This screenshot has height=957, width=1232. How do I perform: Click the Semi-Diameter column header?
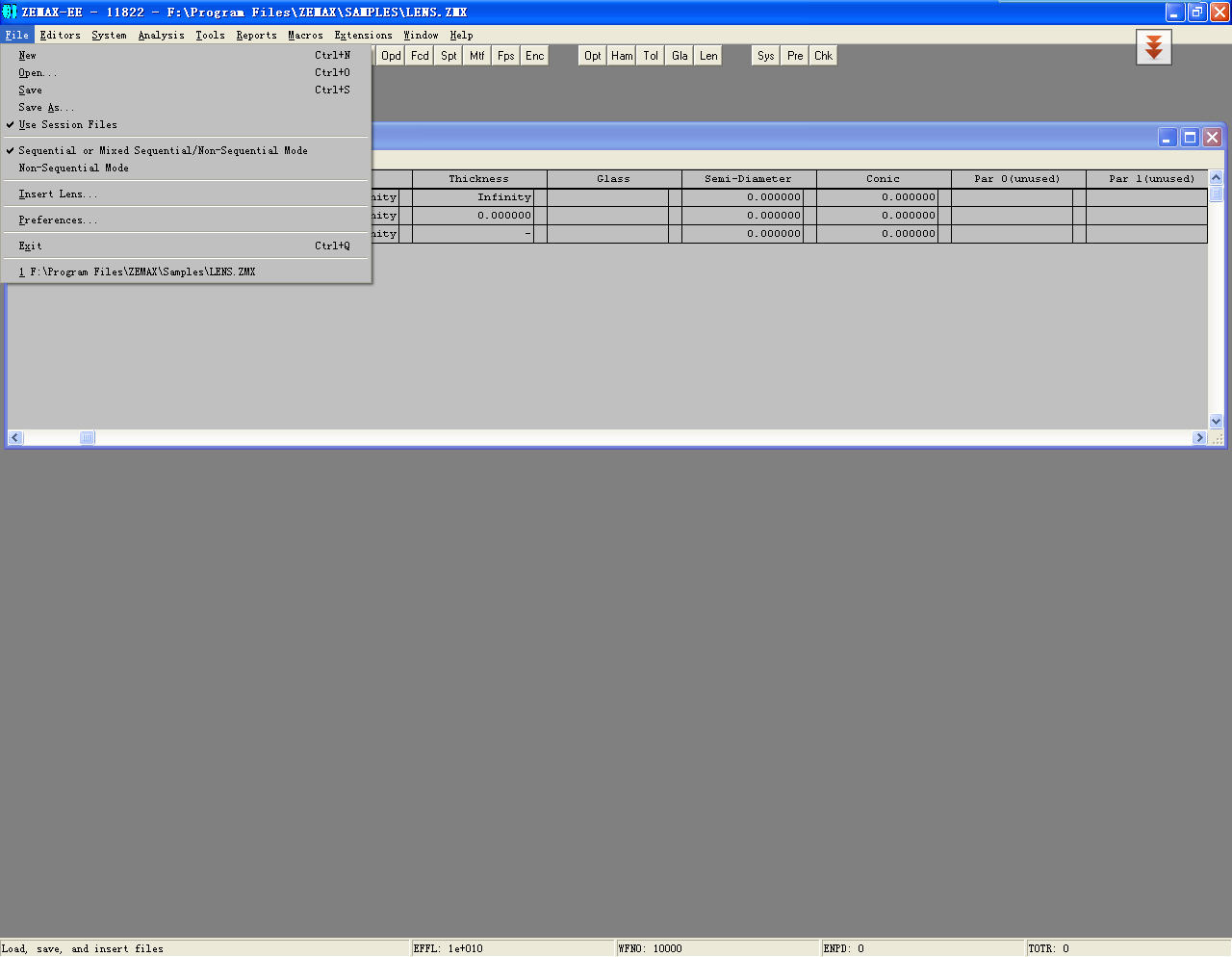pos(749,179)
